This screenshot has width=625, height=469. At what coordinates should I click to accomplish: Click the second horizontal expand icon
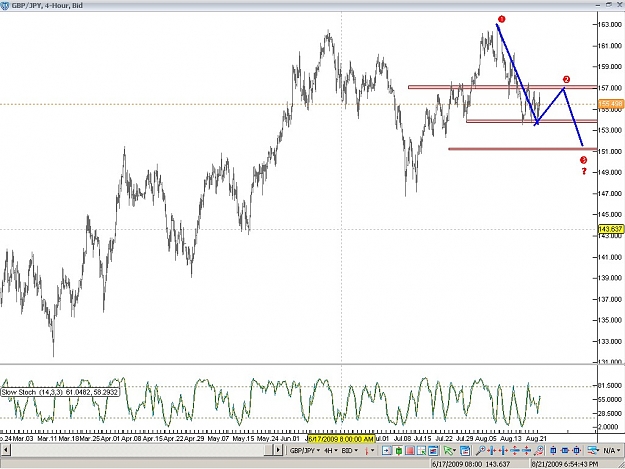tap(503, 450)
